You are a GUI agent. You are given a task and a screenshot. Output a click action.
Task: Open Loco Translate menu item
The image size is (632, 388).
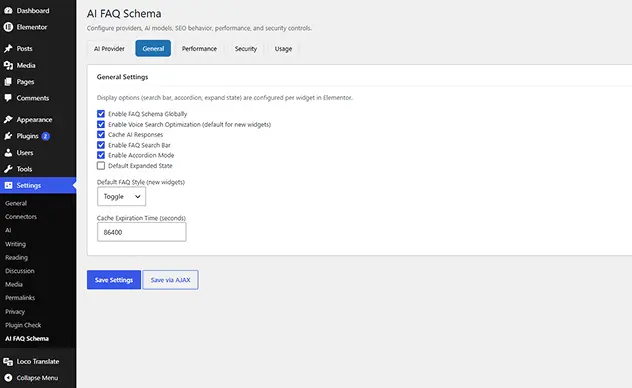pyautogui.click(x=38, y=361)
